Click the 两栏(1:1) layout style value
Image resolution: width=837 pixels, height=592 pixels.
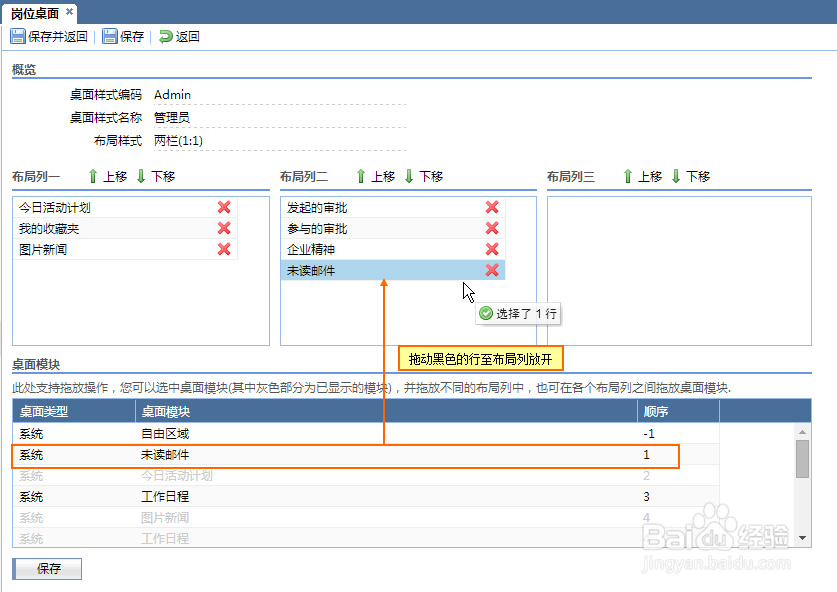click(178, 140)
